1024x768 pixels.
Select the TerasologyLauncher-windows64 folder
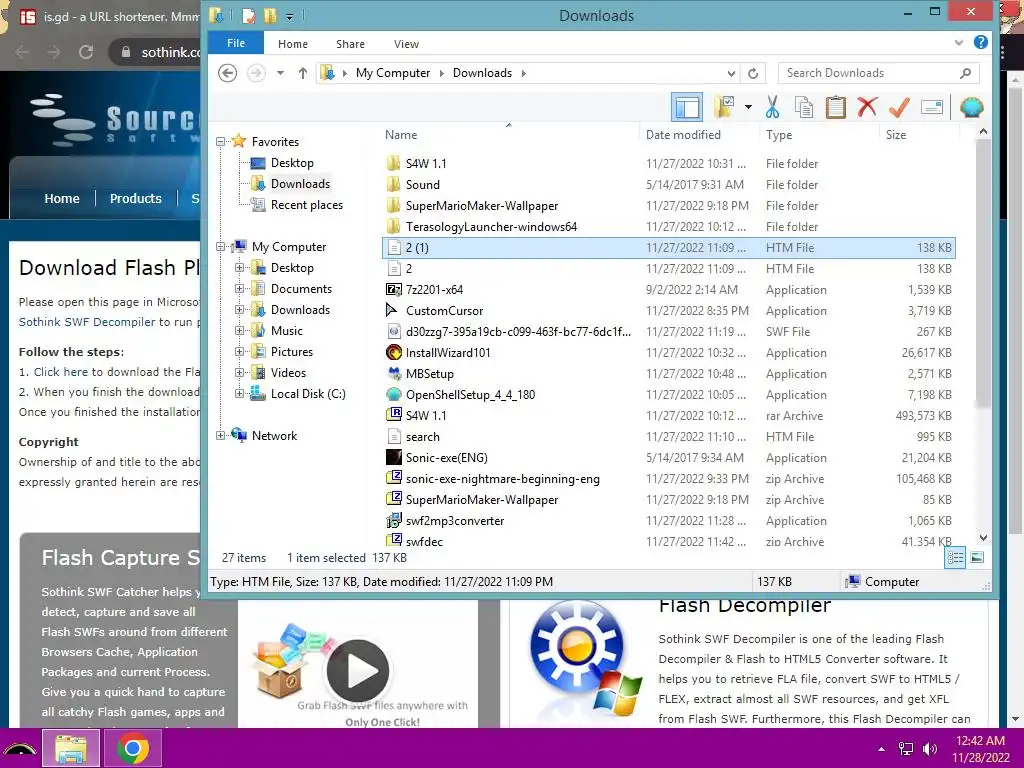[491, 227]
